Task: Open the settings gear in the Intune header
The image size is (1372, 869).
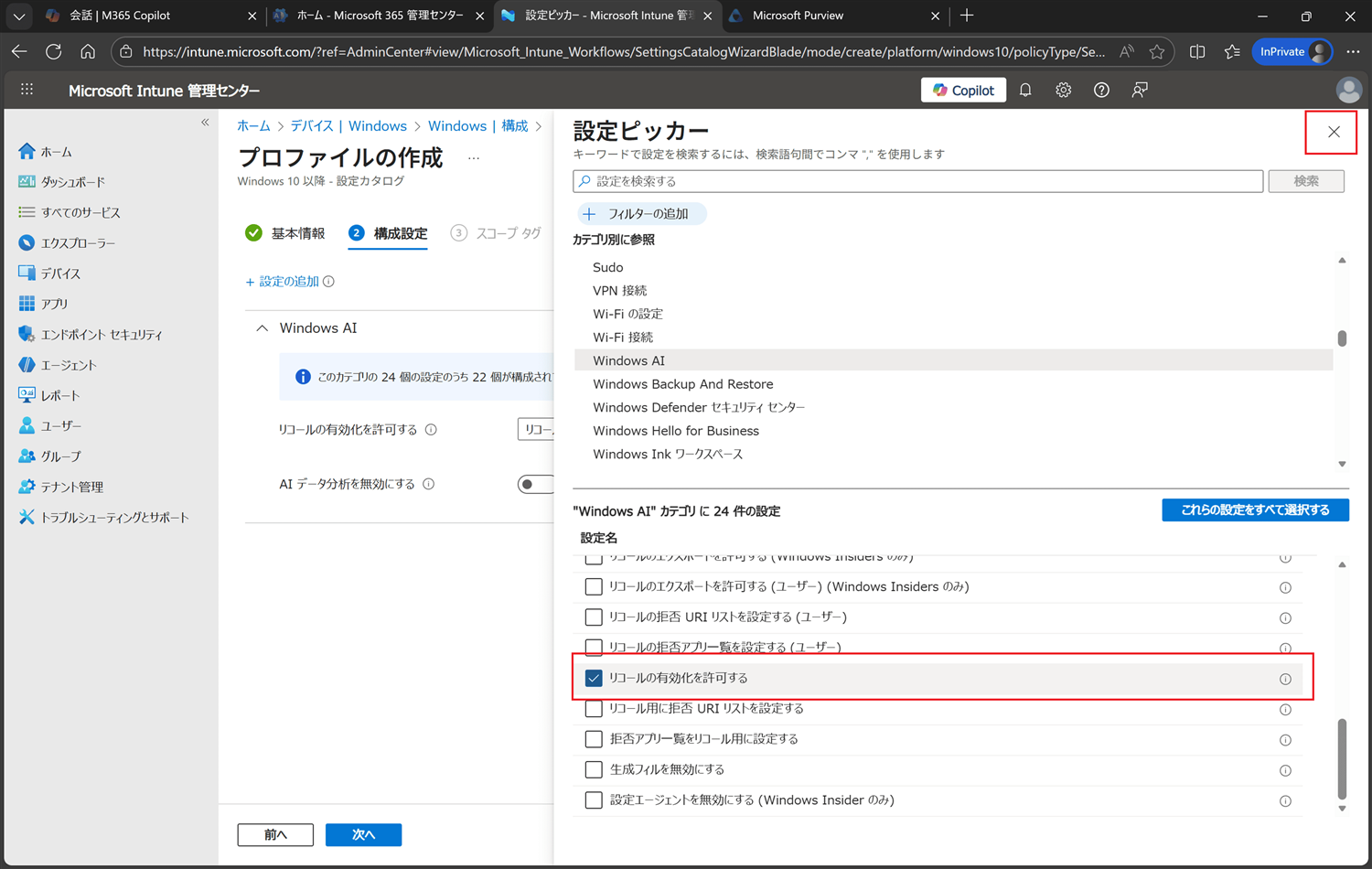Action: click(1063, 90)
